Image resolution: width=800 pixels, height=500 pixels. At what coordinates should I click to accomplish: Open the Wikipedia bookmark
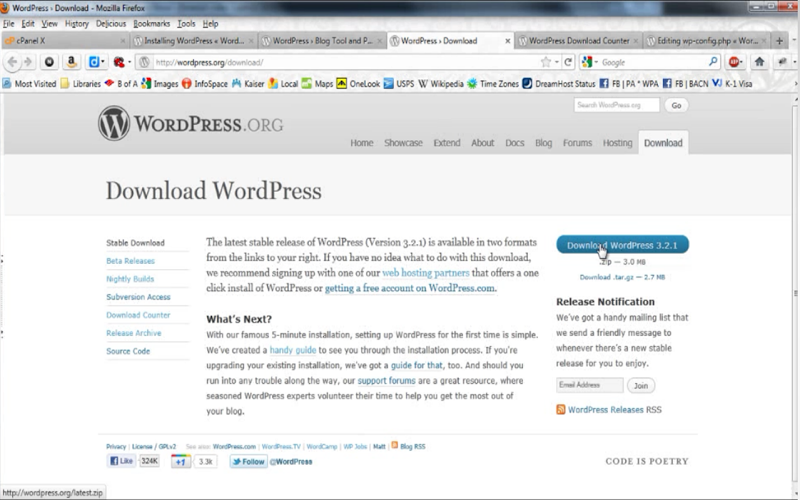coord(441,84)
